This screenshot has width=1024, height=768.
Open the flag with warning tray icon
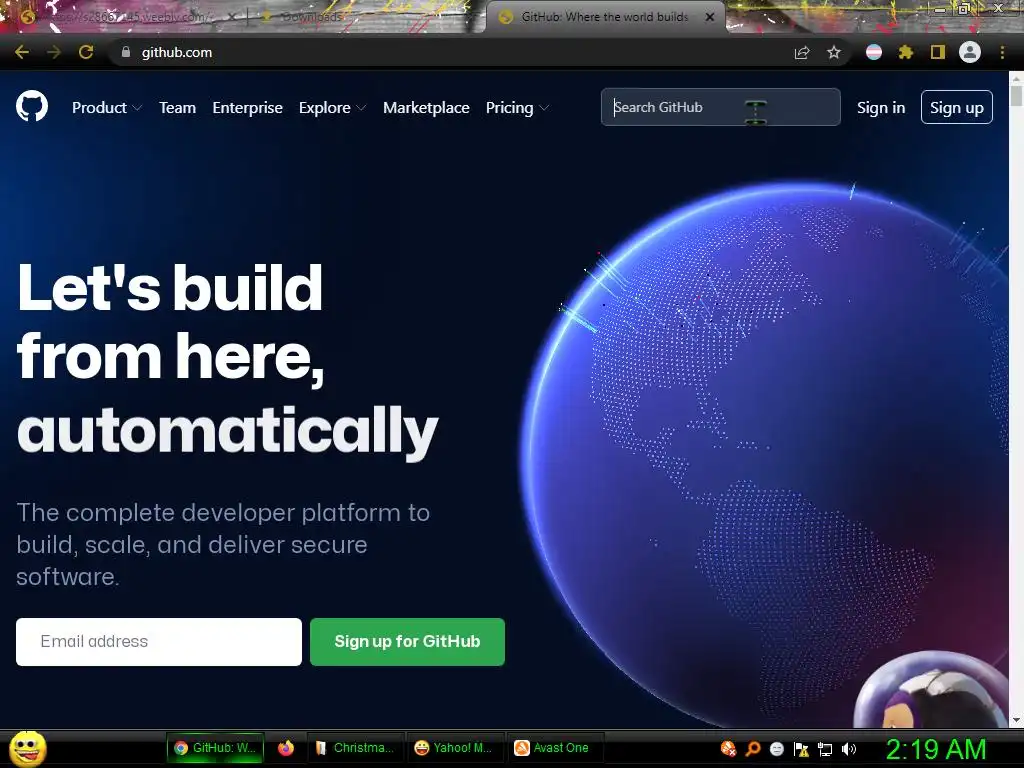(x=801, y=748)
